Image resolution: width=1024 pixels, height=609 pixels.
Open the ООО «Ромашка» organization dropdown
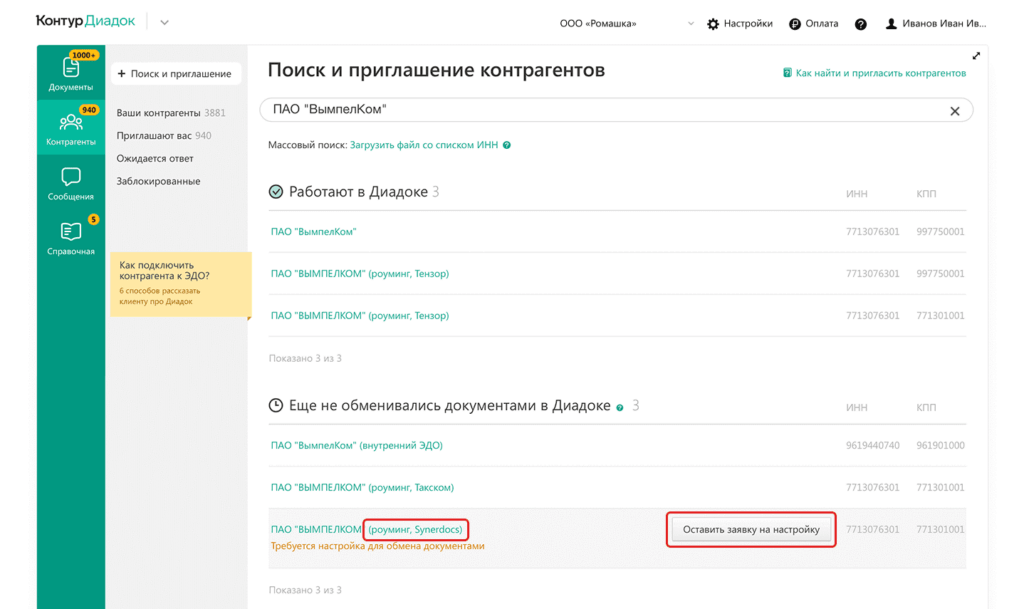[x=627, y=24]
